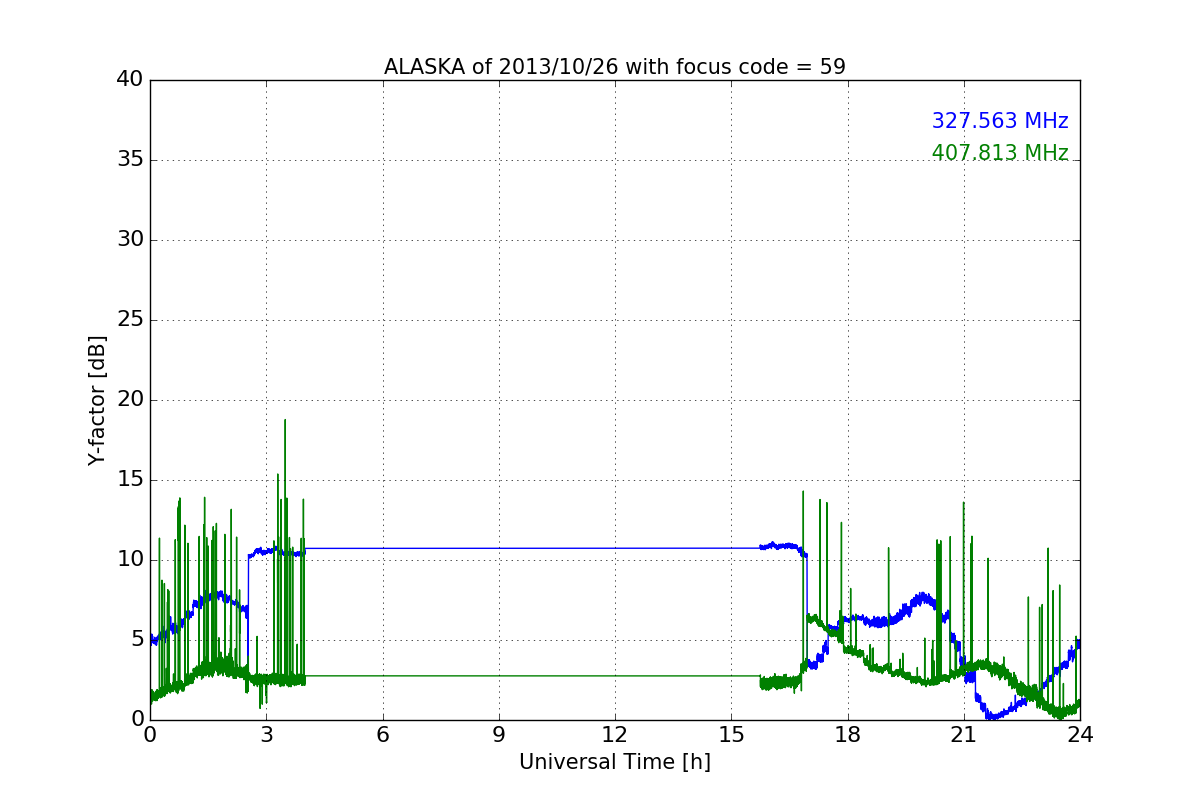Click x-axis tick label 9

[x=499, y=735]
